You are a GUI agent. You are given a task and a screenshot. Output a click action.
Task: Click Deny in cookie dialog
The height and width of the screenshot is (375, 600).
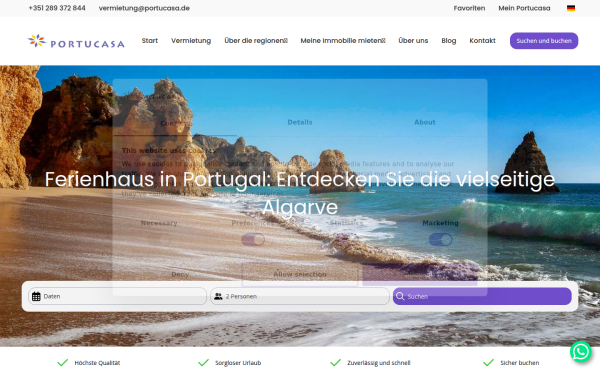(180, 274)
